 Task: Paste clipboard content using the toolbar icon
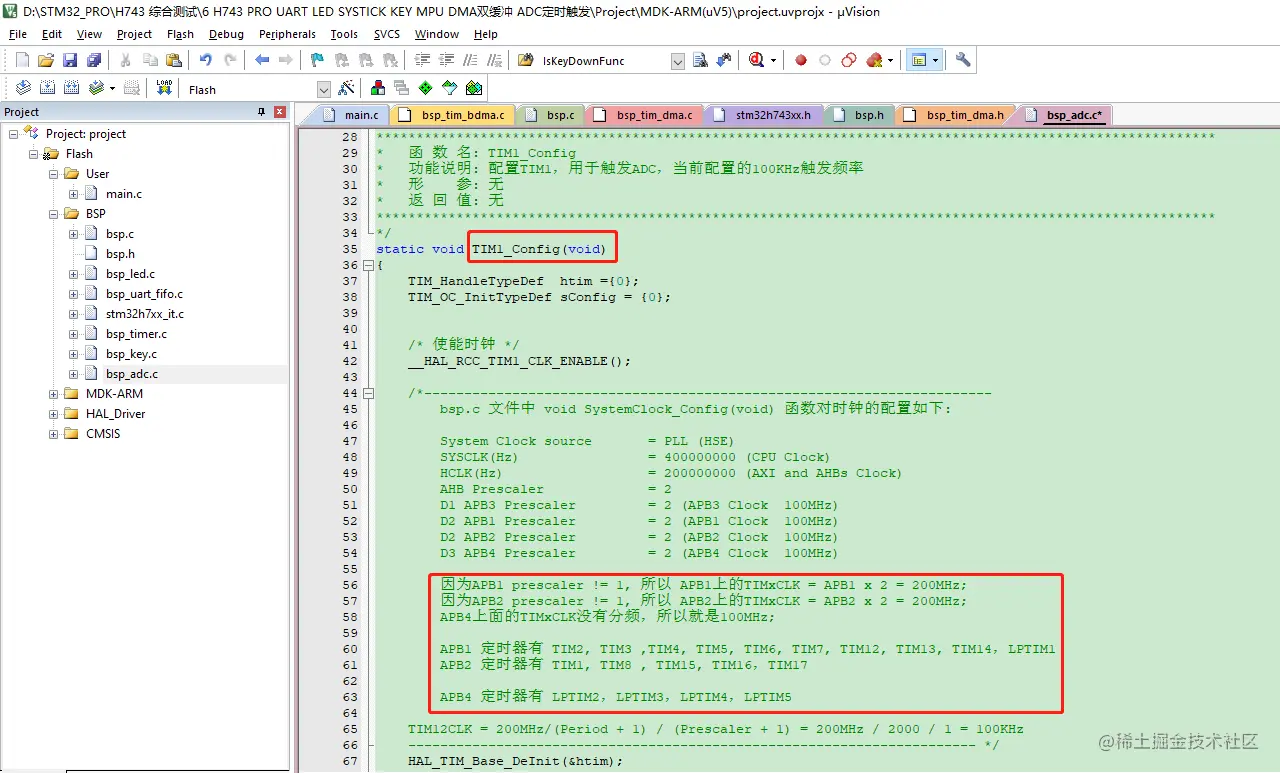tap(174, 60)
